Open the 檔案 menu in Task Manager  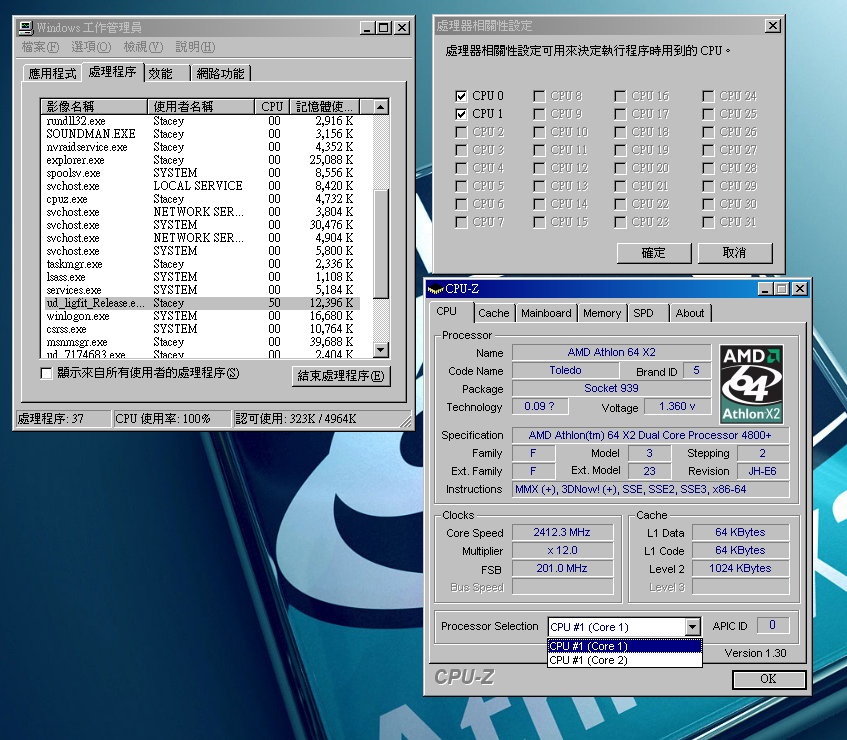42,47
